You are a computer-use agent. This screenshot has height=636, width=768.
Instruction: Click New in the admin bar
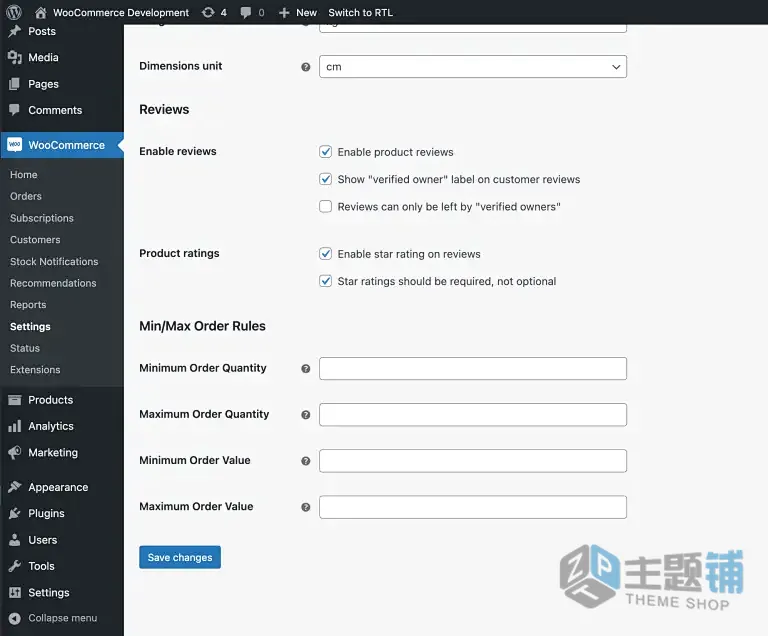307,13
